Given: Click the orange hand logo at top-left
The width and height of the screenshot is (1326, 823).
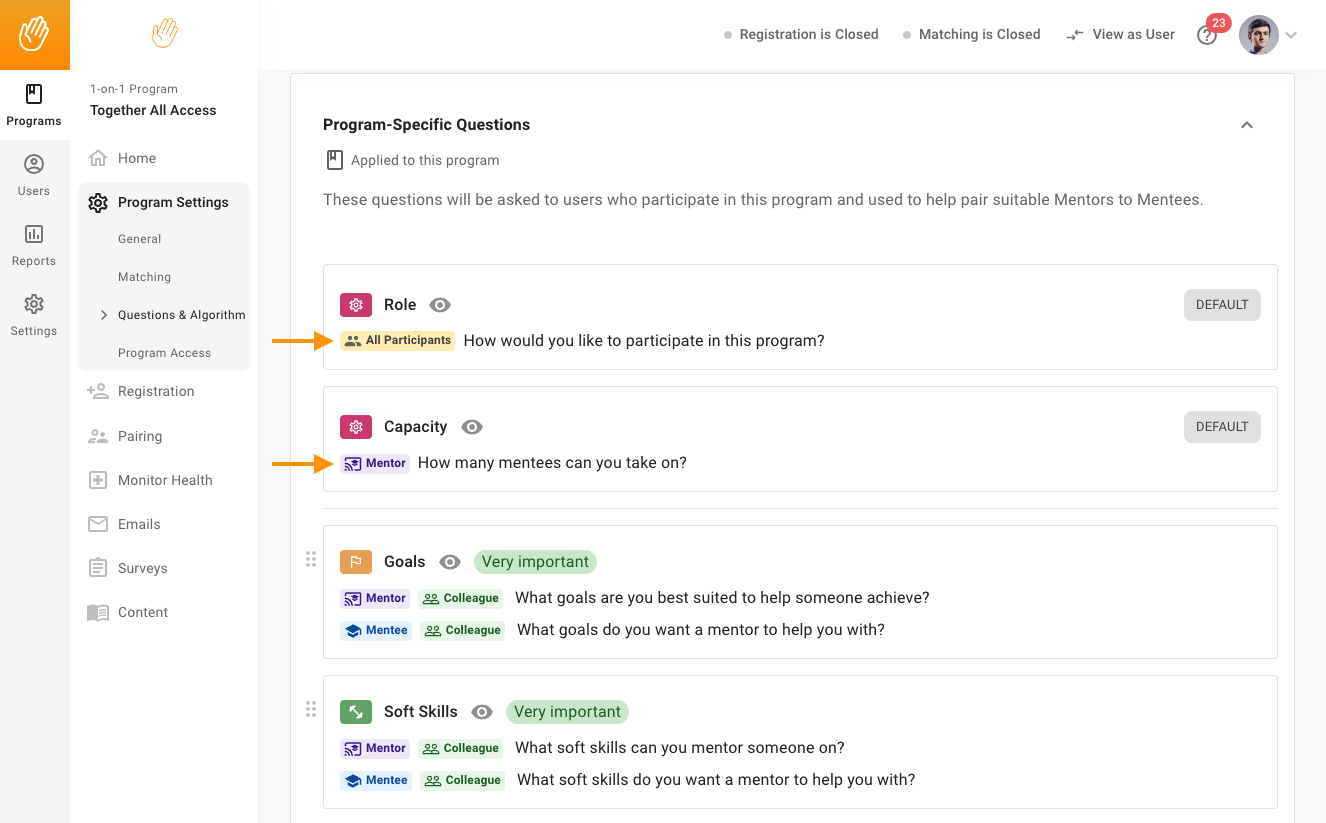Looking at the screenshot, I should [35, 35].
